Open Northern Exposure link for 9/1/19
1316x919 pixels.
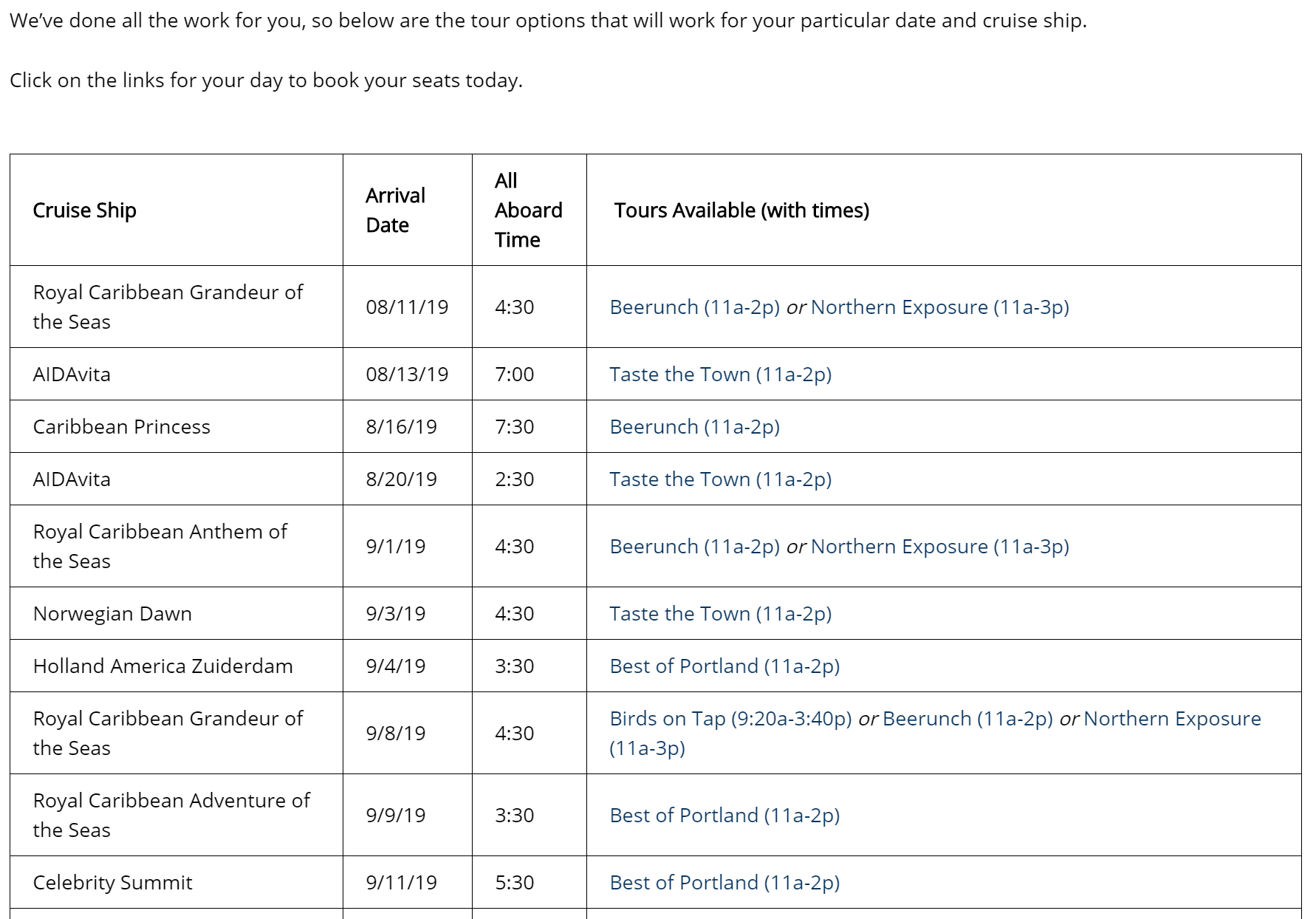pos(940,546)
